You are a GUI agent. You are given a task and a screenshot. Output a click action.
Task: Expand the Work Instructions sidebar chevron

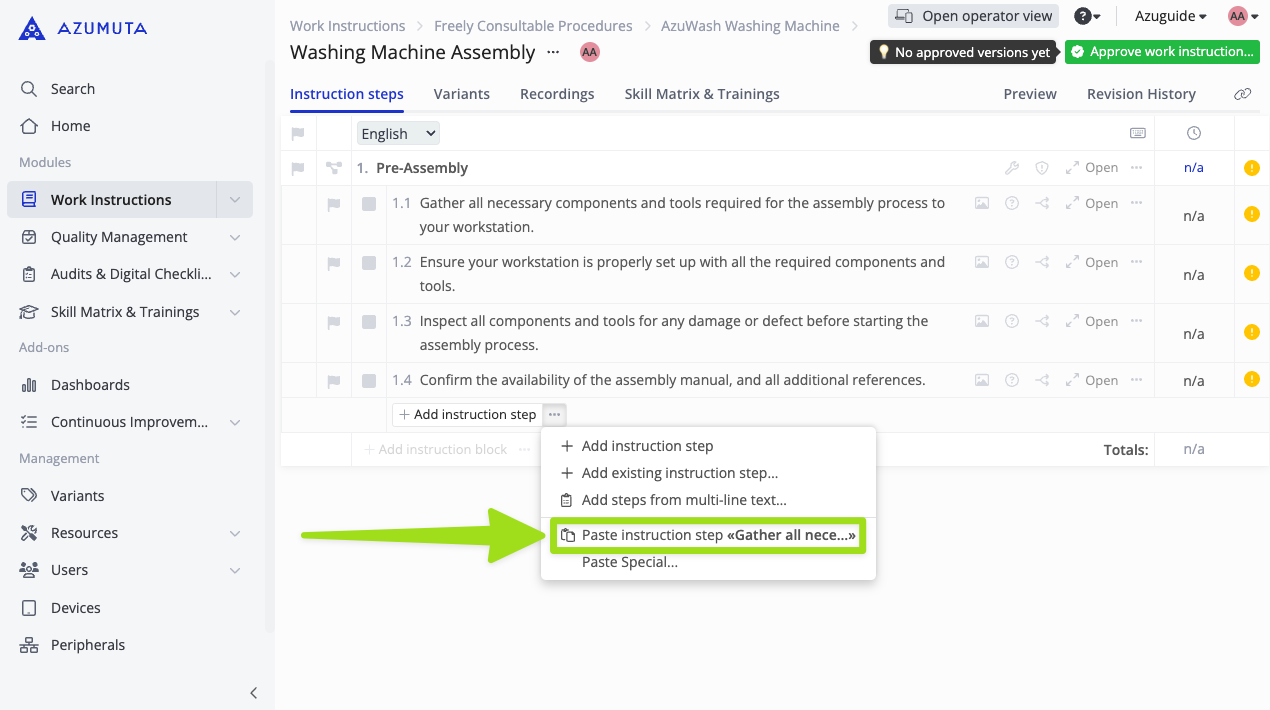click(235, 200)
